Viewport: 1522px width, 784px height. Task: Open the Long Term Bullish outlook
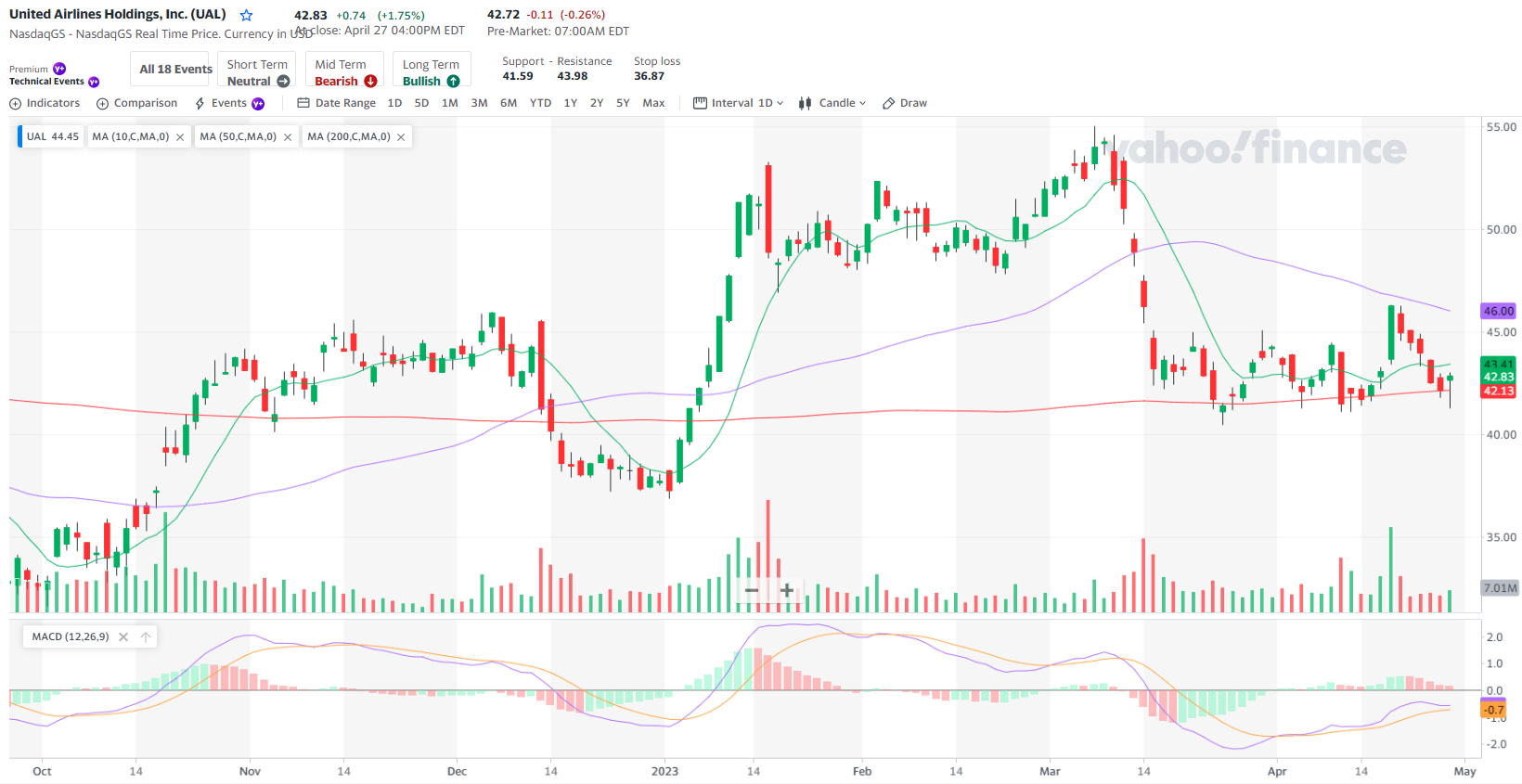click(431, 70)
